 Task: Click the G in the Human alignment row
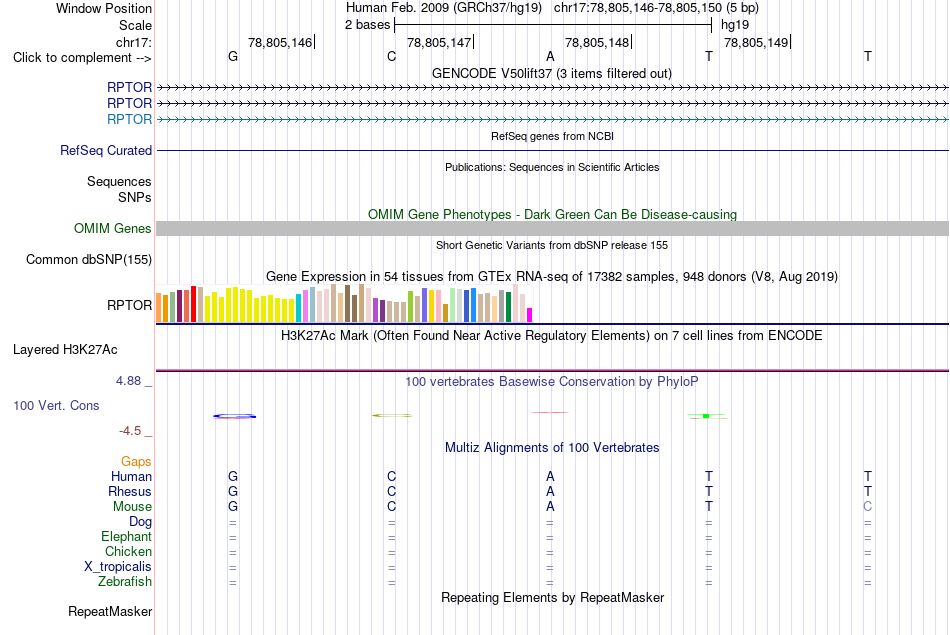point(233,477)
